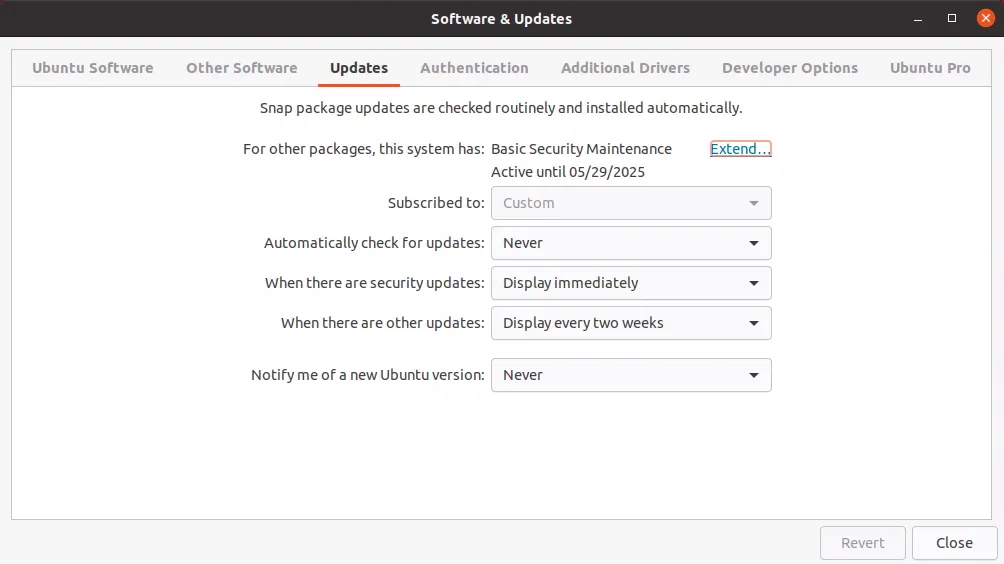Click the Revert button
The height and width of the screenshot is (564, 1004).
click(863, 543)
